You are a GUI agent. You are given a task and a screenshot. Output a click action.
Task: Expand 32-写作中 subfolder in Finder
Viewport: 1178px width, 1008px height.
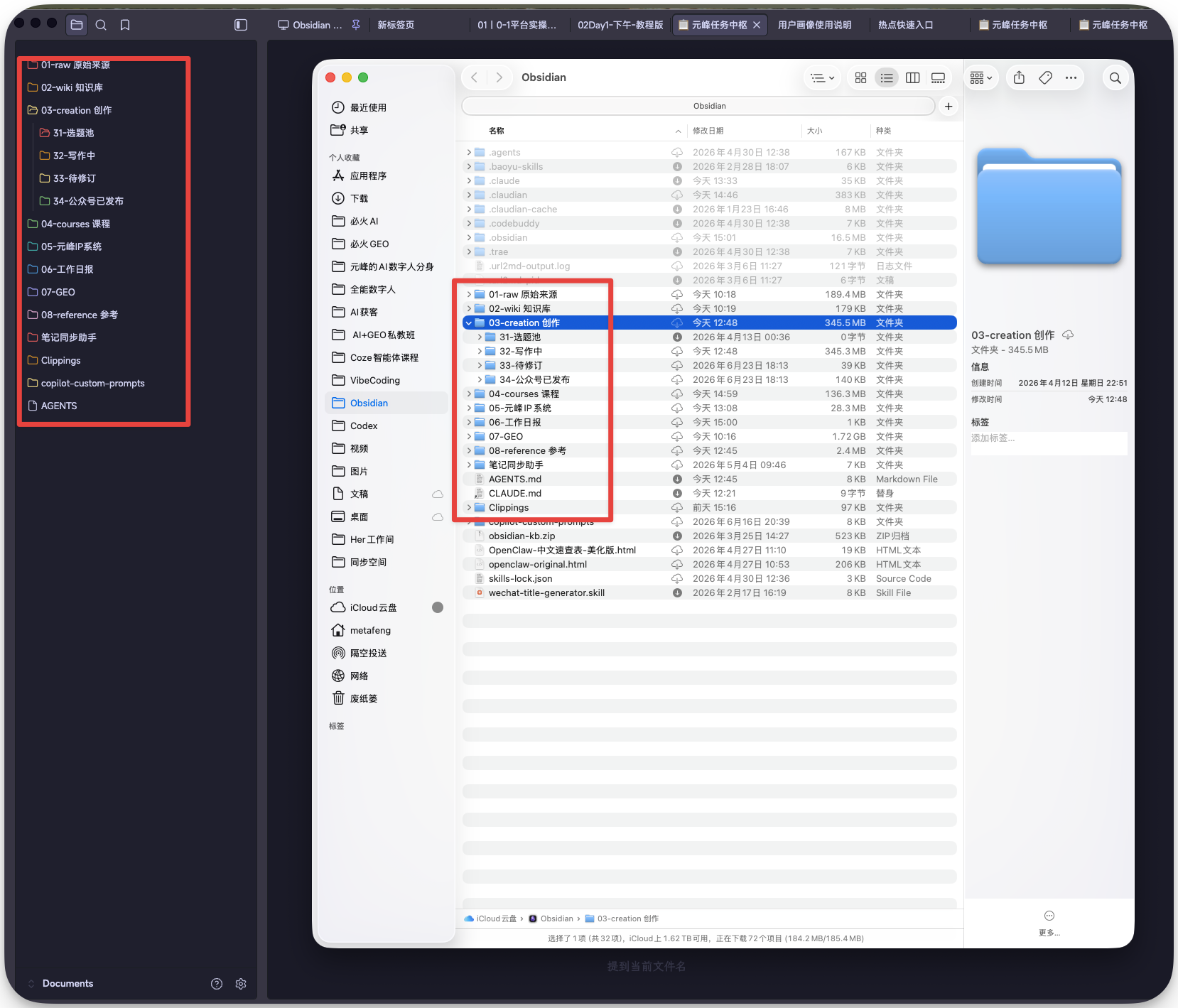point(480,351)
